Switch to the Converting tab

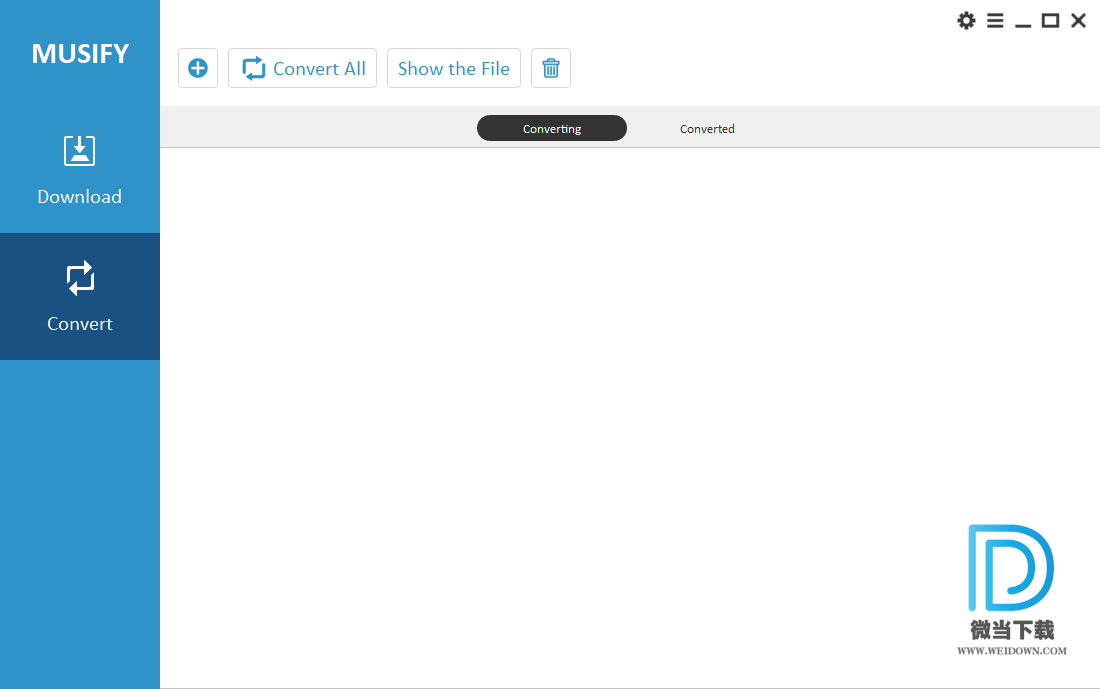[552, 128]
